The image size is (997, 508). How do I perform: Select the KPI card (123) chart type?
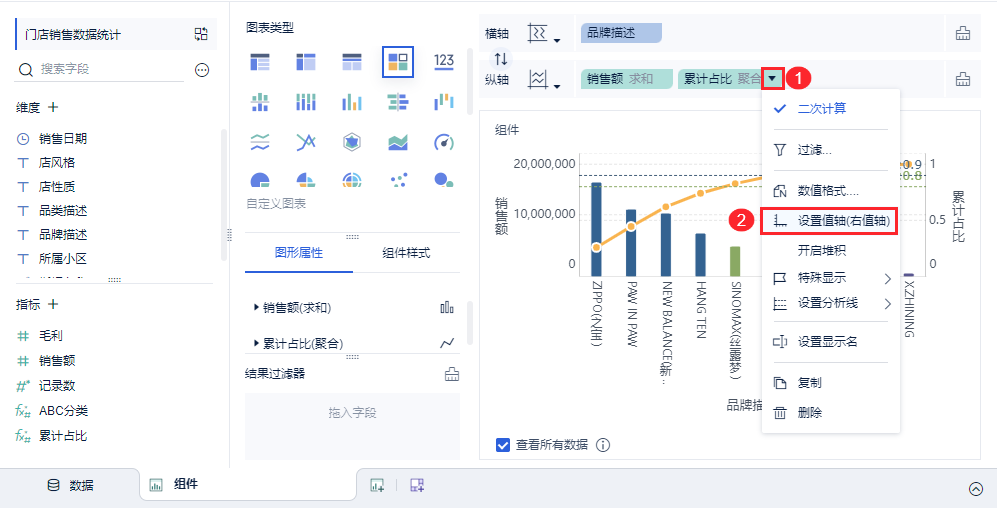[x=444, y=62]
